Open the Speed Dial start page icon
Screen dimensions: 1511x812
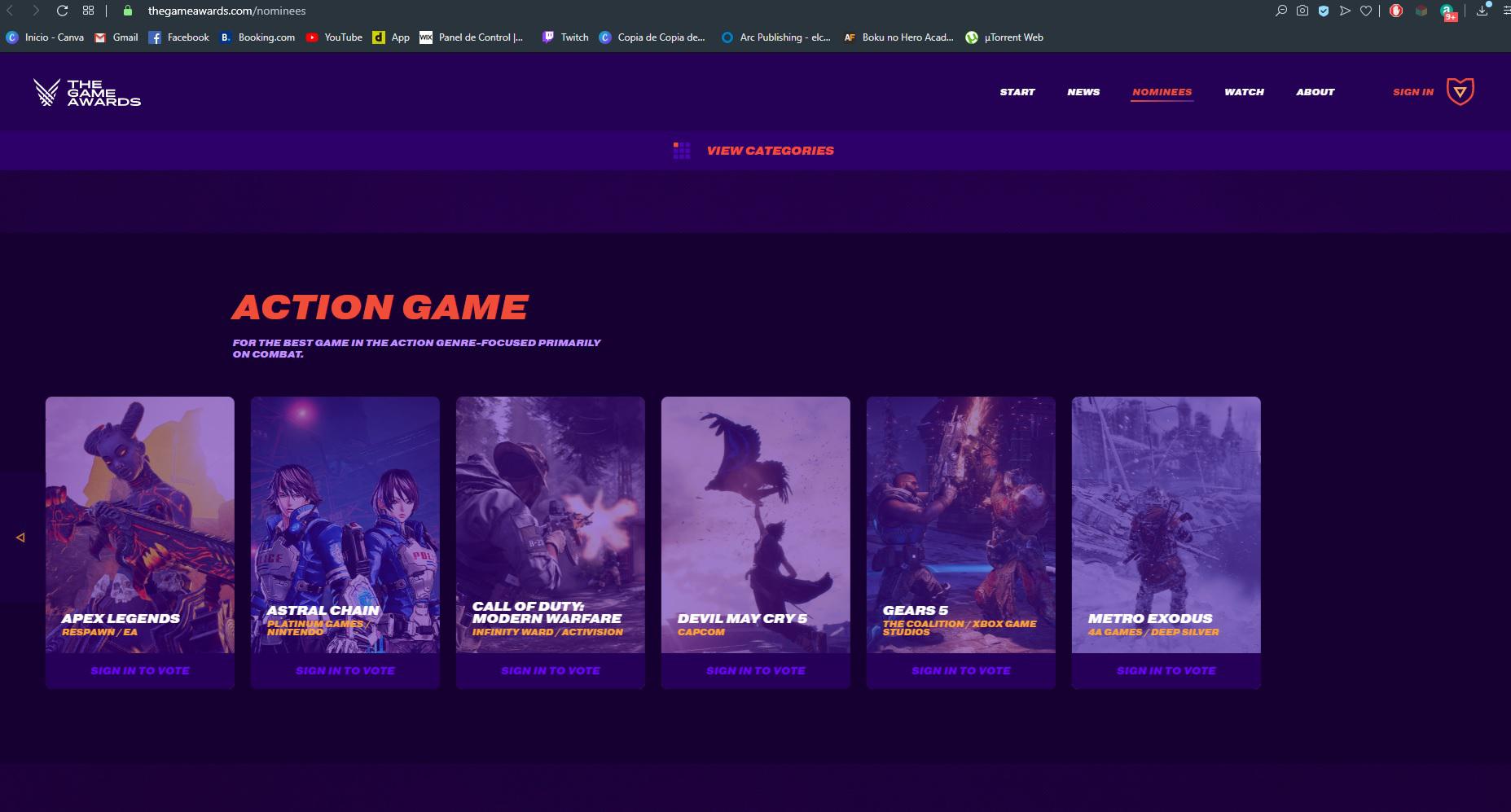tap(88, 11)
